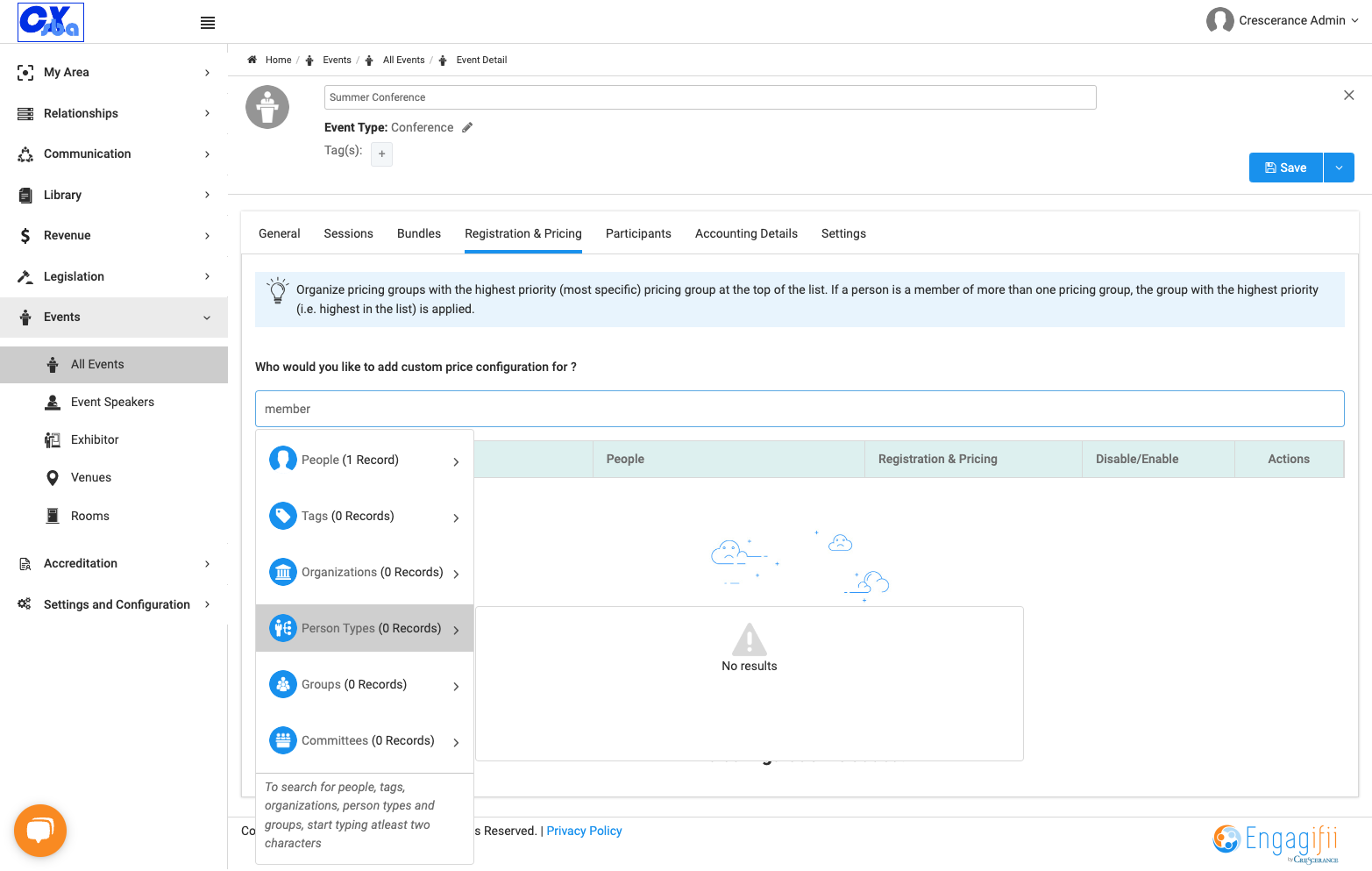1372x871 pixels.
Task: Click the People result icon
Action: pyautogui.click(x=282, y=460)
